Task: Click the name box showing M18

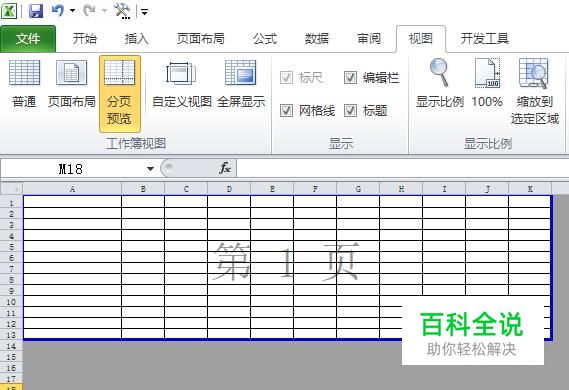Action: point(71,169)
